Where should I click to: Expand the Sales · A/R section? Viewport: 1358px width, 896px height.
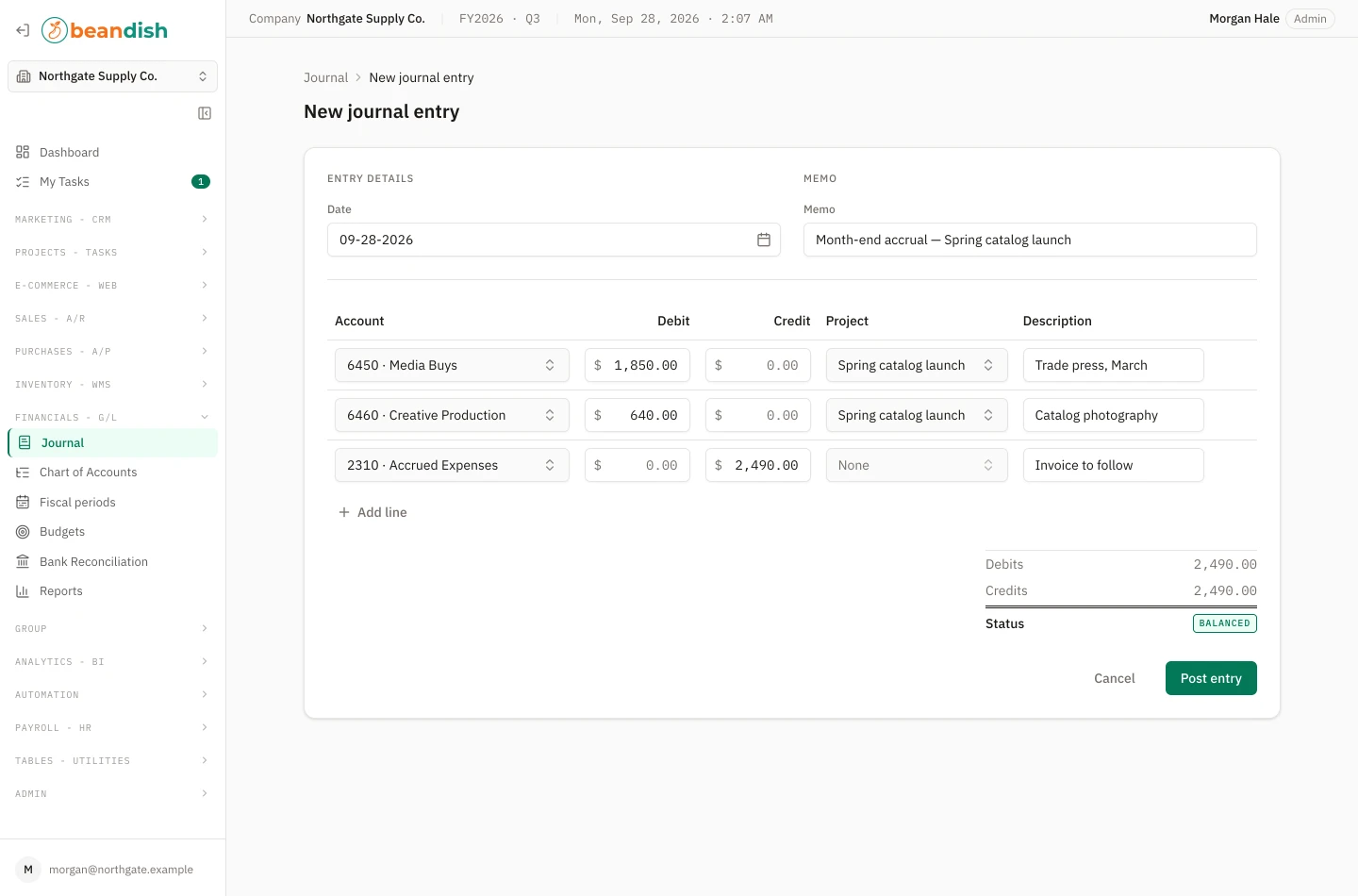coord(112,319)
